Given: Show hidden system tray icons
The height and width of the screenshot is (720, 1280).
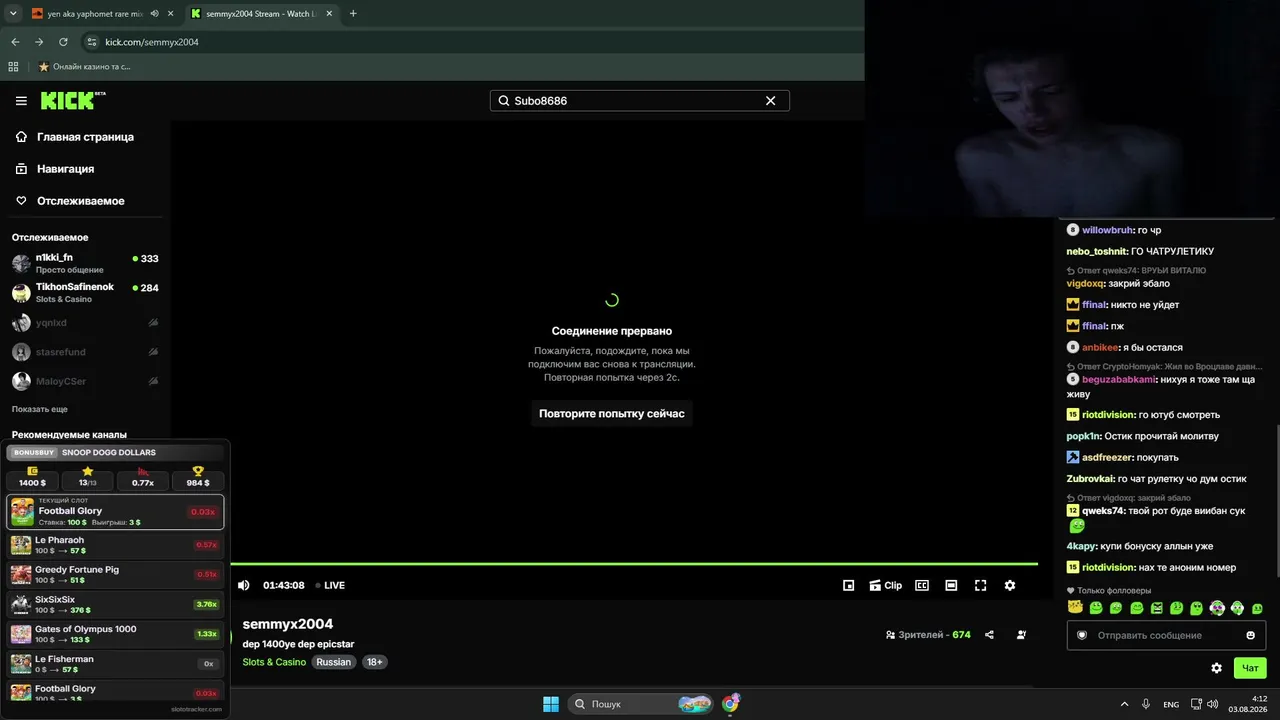Looking at the screenshot, I should (1124, 704).
